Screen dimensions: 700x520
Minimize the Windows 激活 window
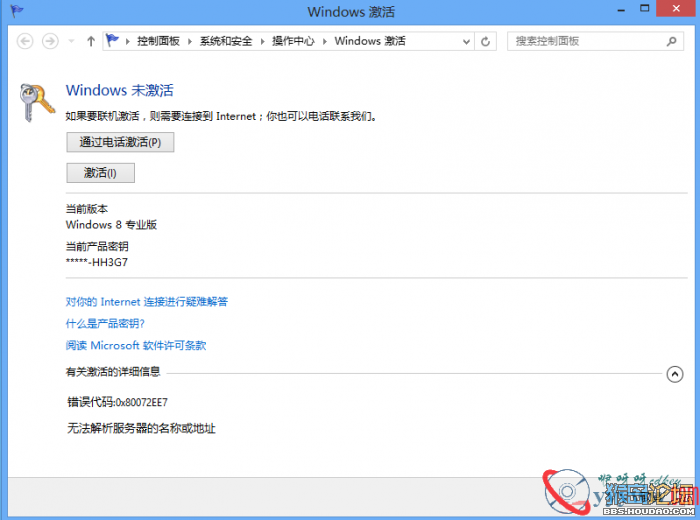[621, 9]
